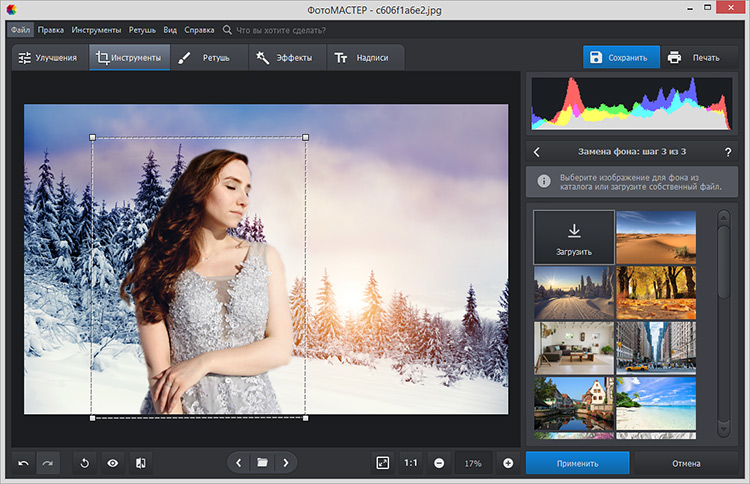Click the Применить button
Image resolution: width=750 pixels, height=484 pixels.
tap(578, 463)
